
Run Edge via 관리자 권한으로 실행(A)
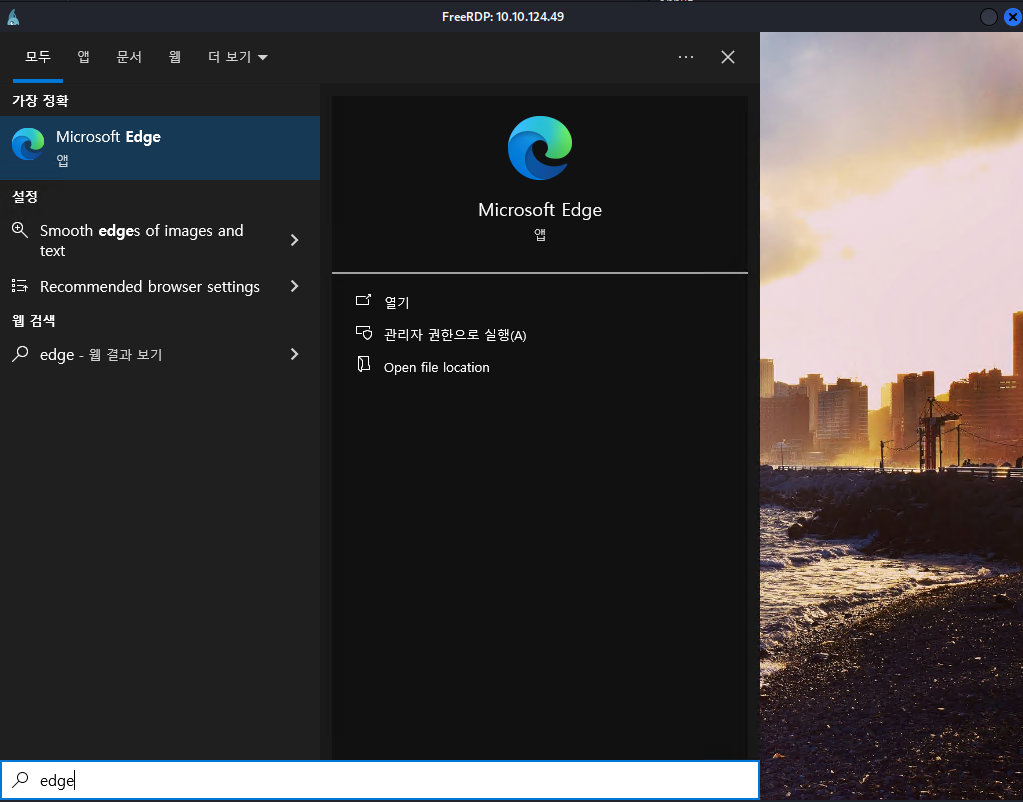pos(454,335)
